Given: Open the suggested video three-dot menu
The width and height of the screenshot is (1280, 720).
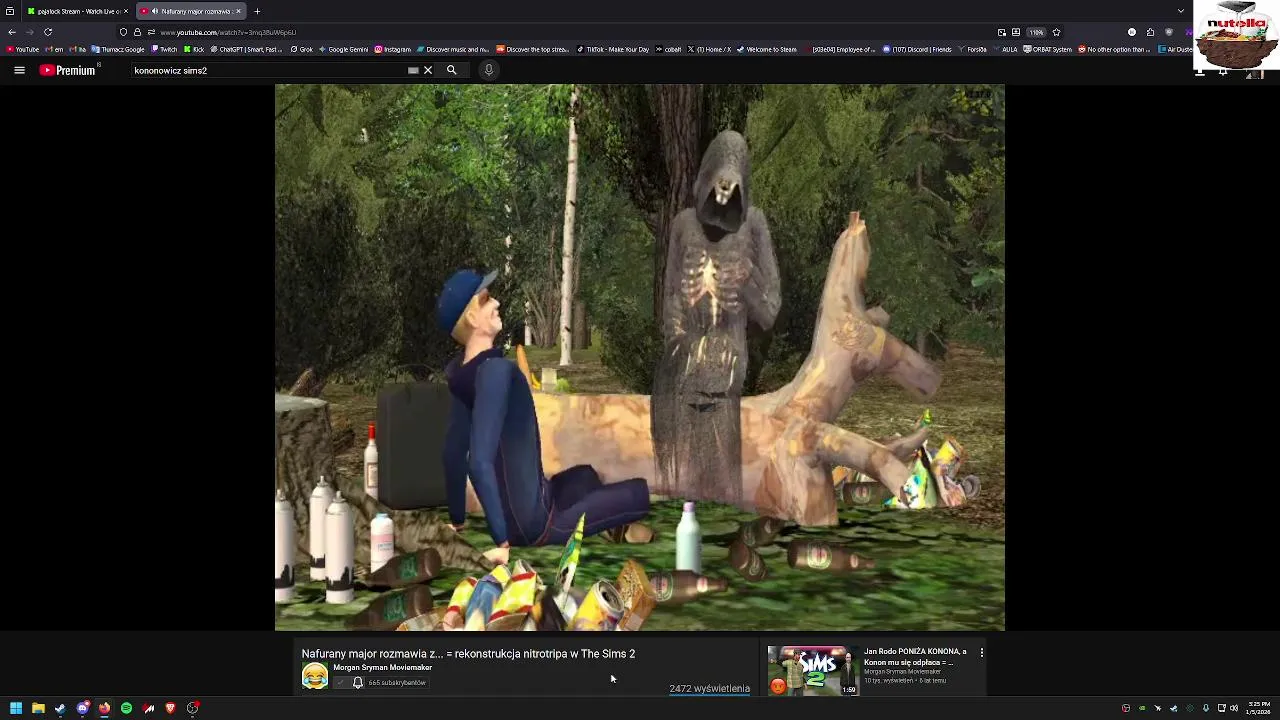Looking at the screenshot, I should pyautogui.click(x=982, y=653).
